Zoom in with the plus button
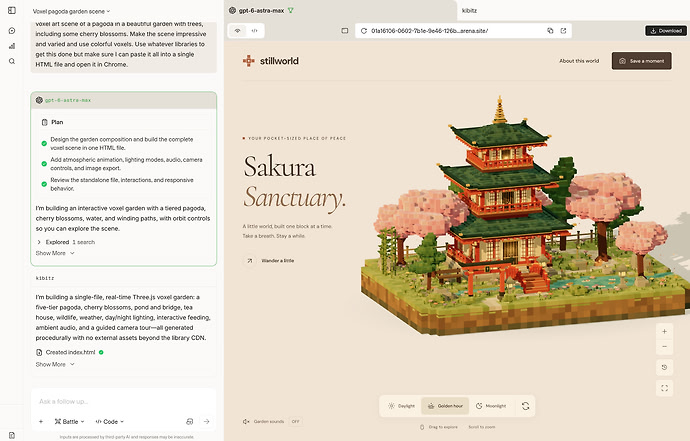 664,331
